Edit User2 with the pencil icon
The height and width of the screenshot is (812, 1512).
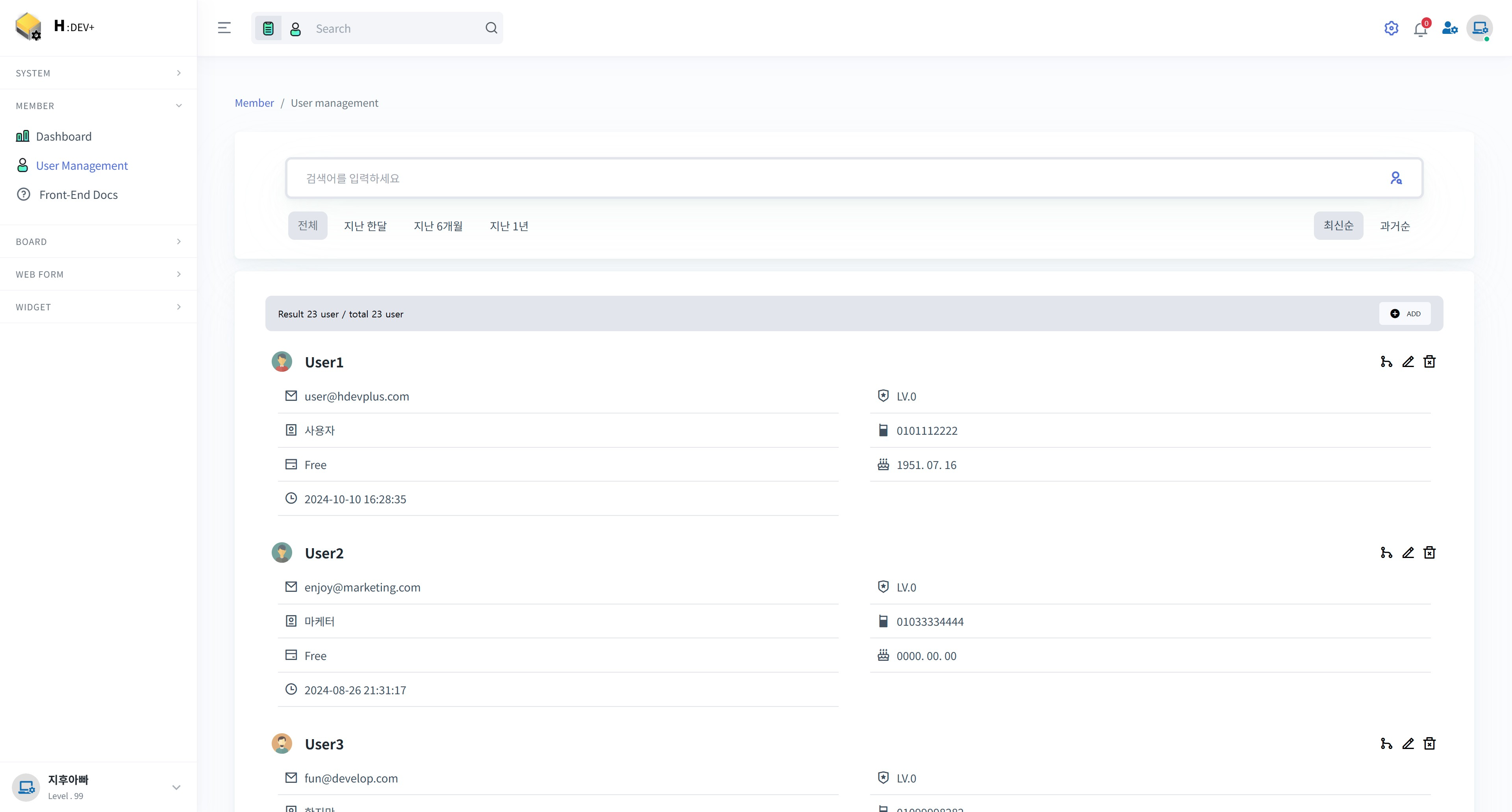tap(1408, 552)
